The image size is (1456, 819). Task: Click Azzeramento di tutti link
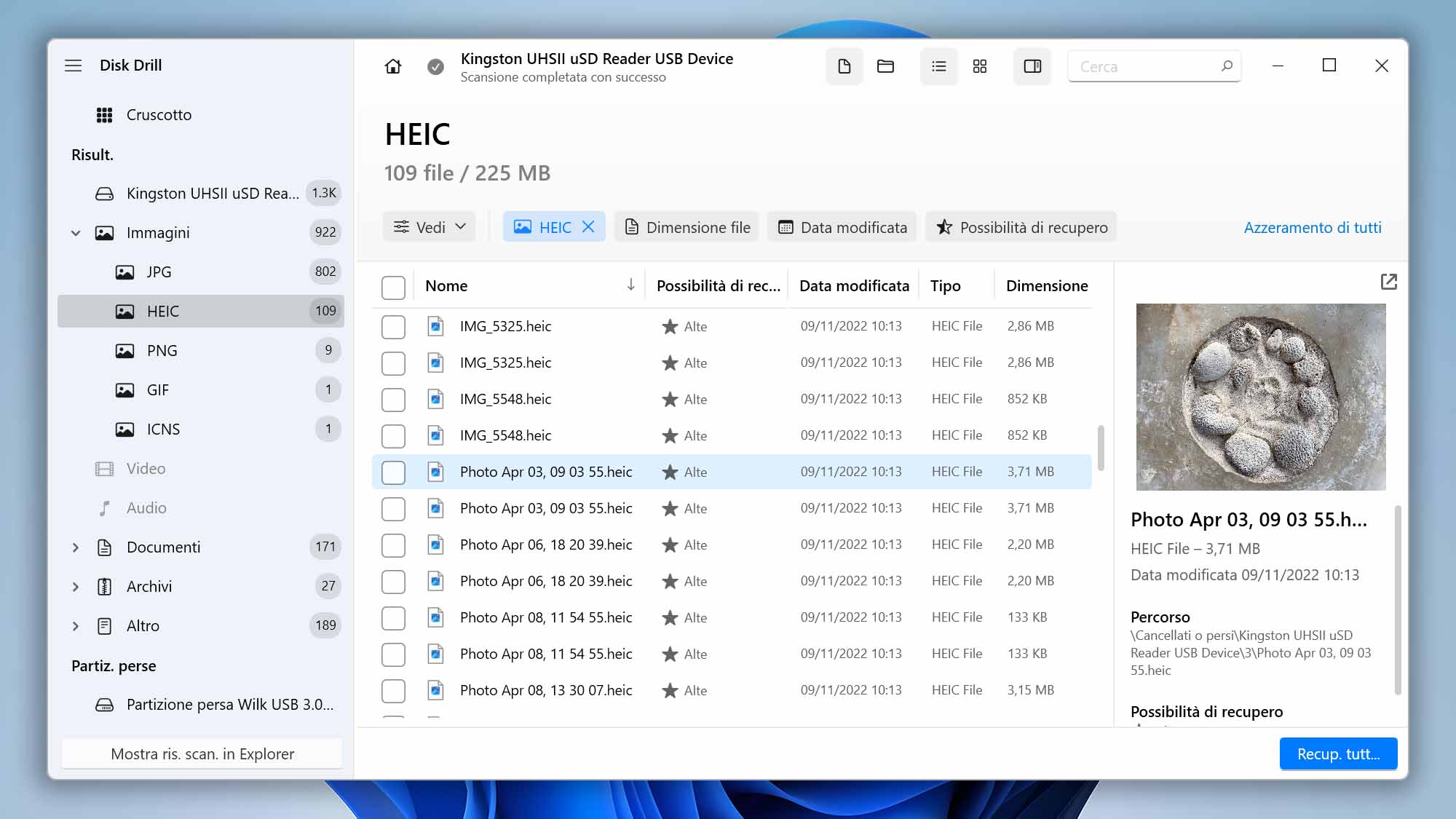coord(1313,227)
